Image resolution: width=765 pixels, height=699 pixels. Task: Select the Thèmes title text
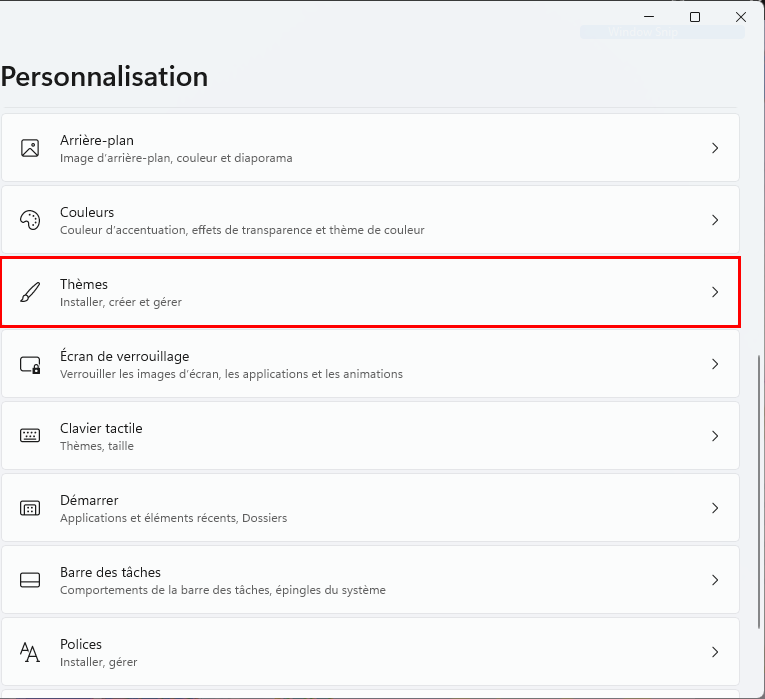coord(84,284)
